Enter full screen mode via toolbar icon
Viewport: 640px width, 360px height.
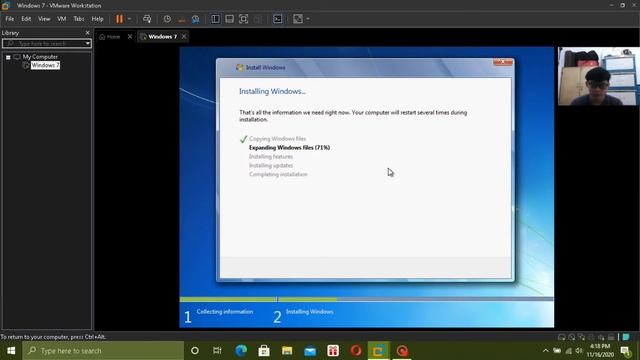(243, 19)
